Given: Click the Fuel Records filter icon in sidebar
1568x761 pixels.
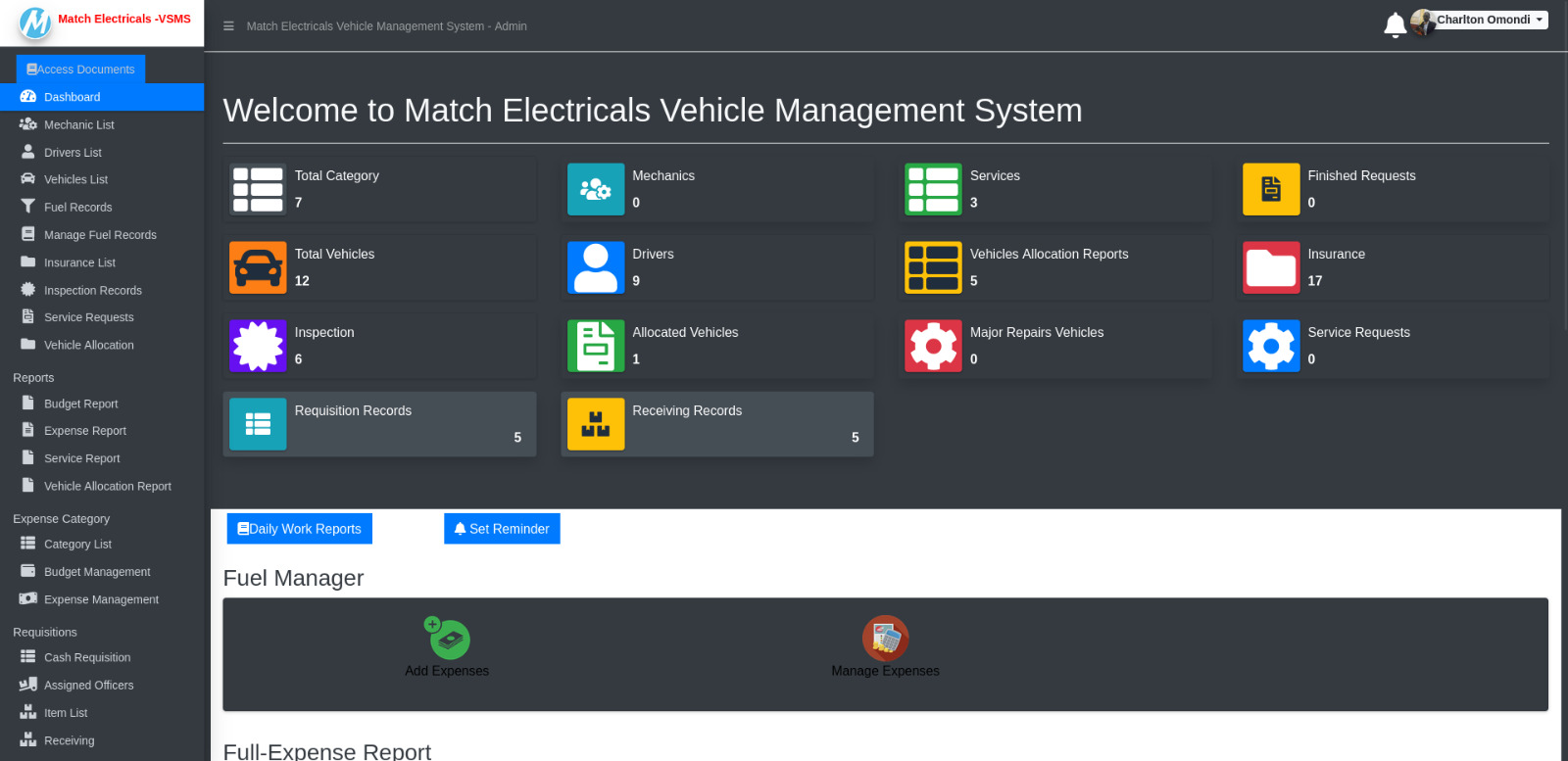Looking at the screenshot, I should pyautogui.click(x=28, y=207).
